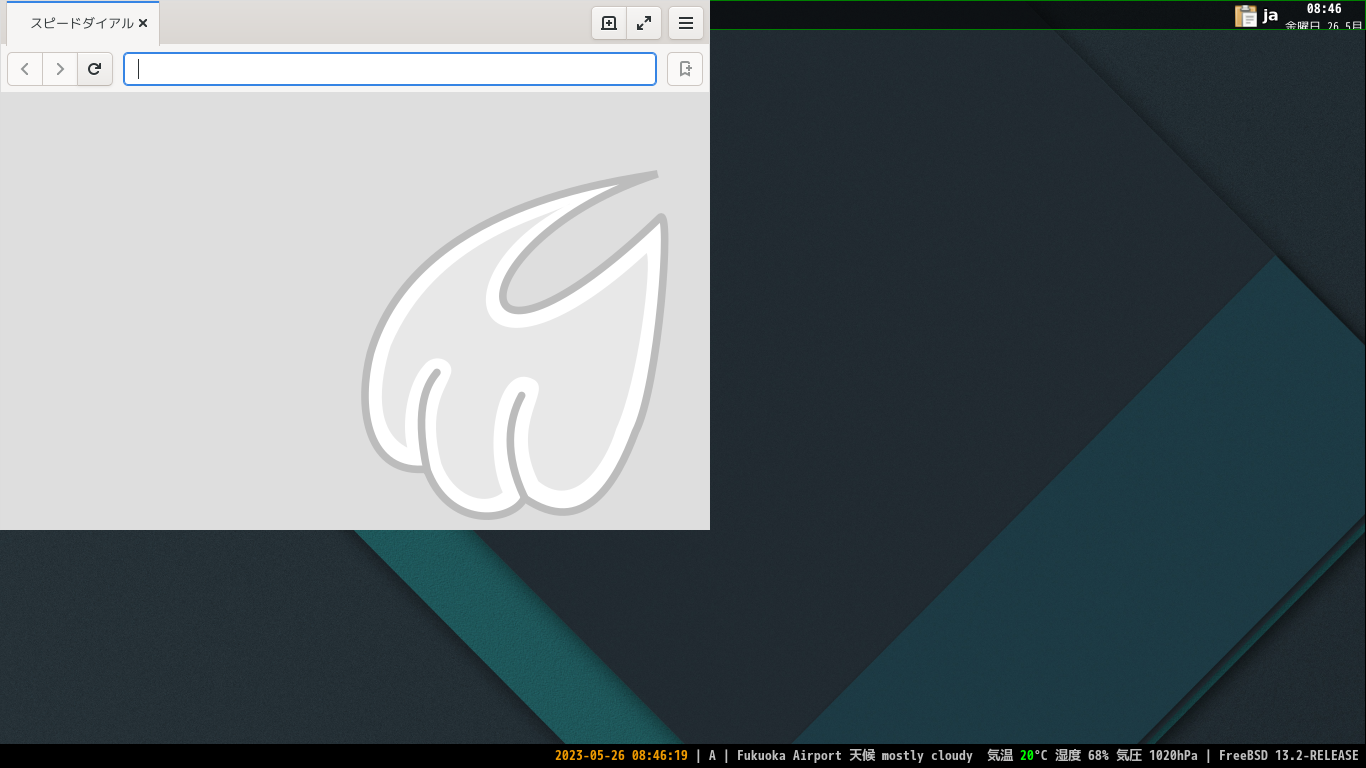The image size is (1366, 768).
Task: Select the スピードダイアル tab
Action: tap(83, 23)
